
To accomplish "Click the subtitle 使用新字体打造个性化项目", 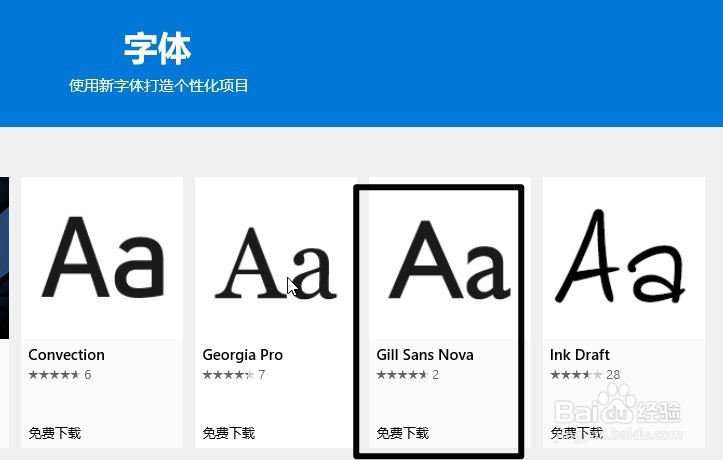I will [159, 85].
